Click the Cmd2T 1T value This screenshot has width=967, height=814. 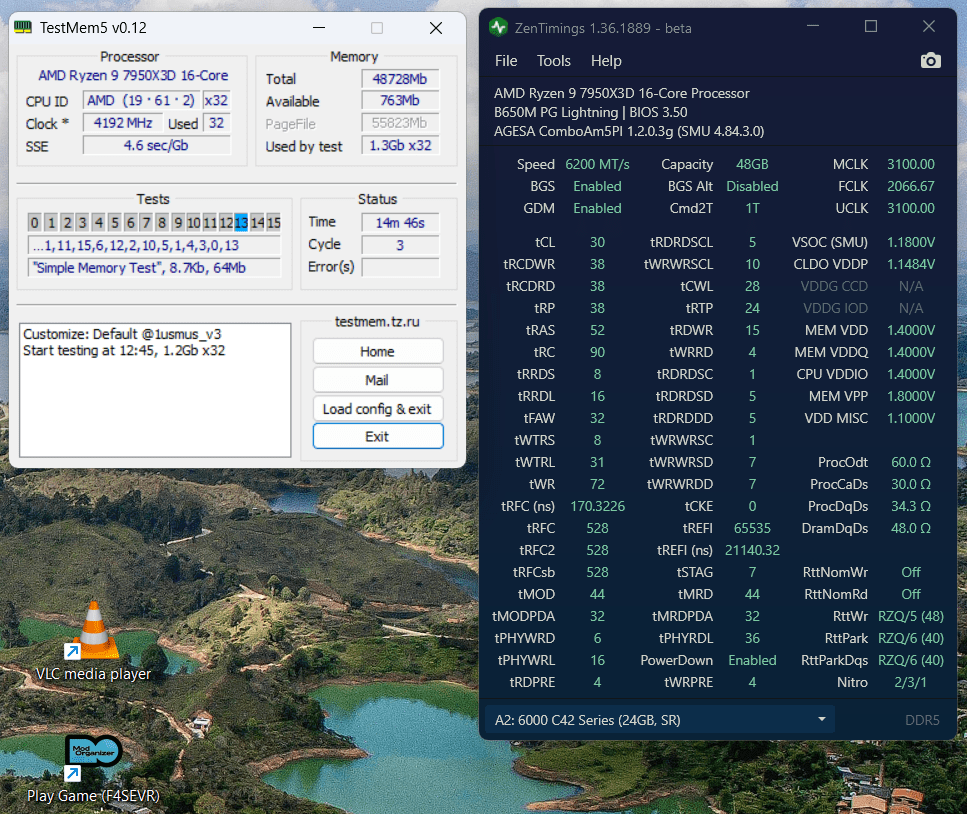click(x=752, y=208)
